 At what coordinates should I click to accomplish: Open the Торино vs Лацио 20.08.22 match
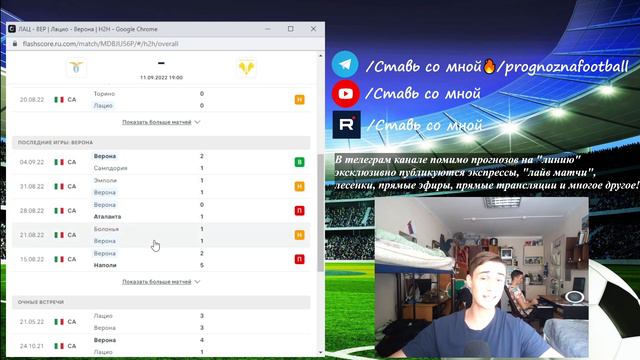[161, 100]
